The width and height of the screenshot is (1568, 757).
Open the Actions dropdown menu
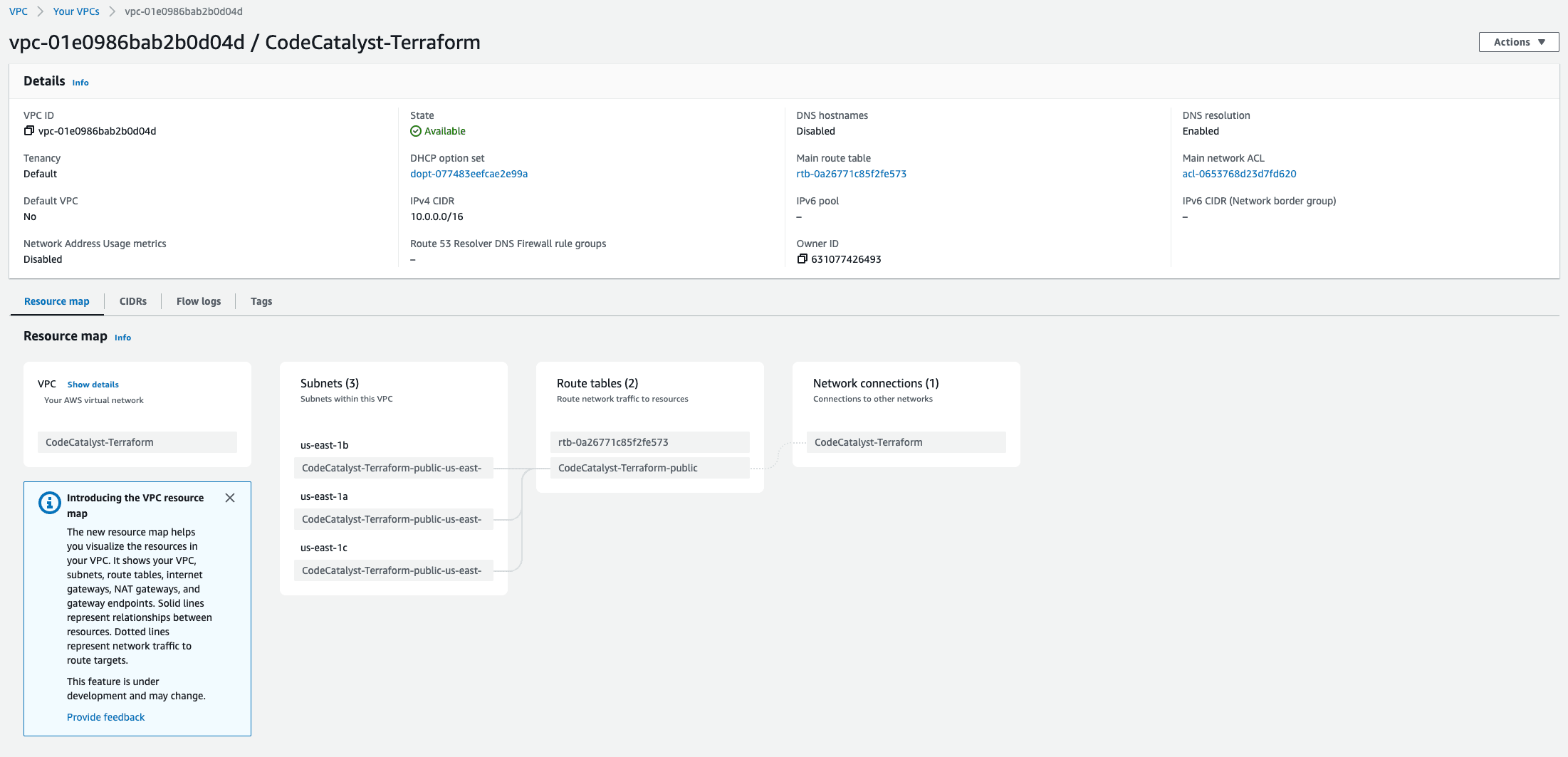1519,42
